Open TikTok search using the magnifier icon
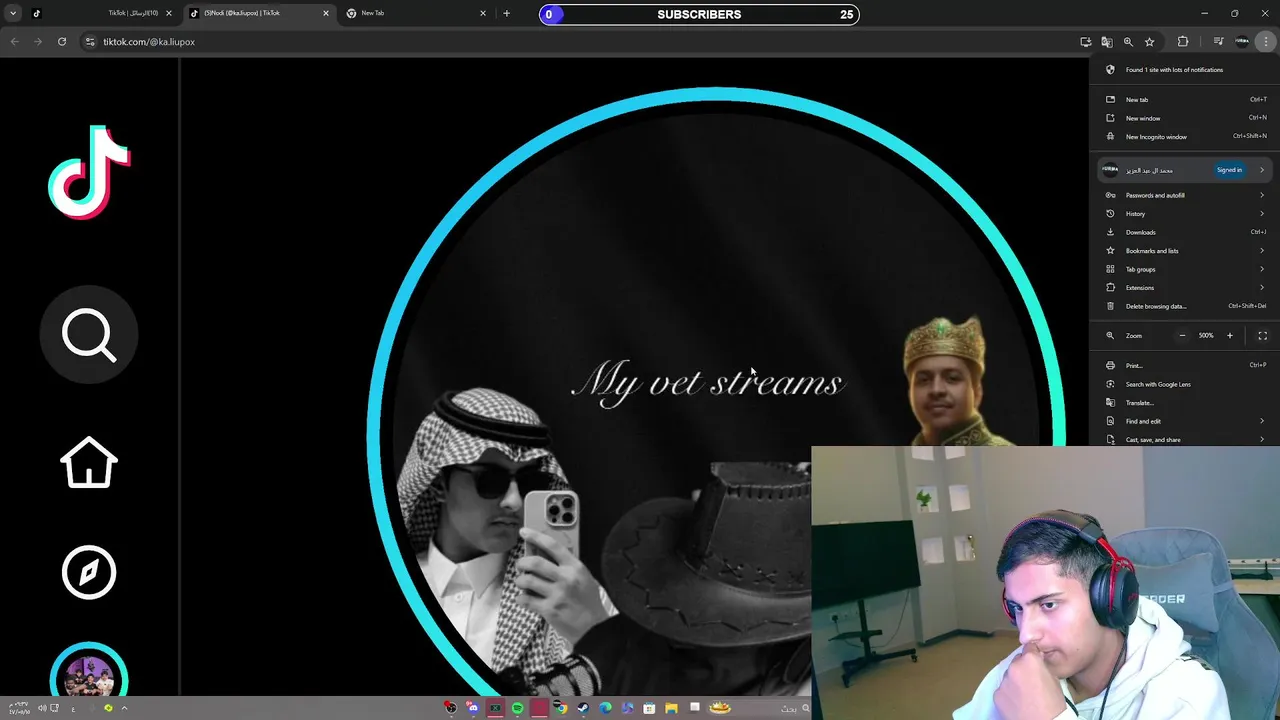This screenshot has width=1280, height=720. [89, 334]
